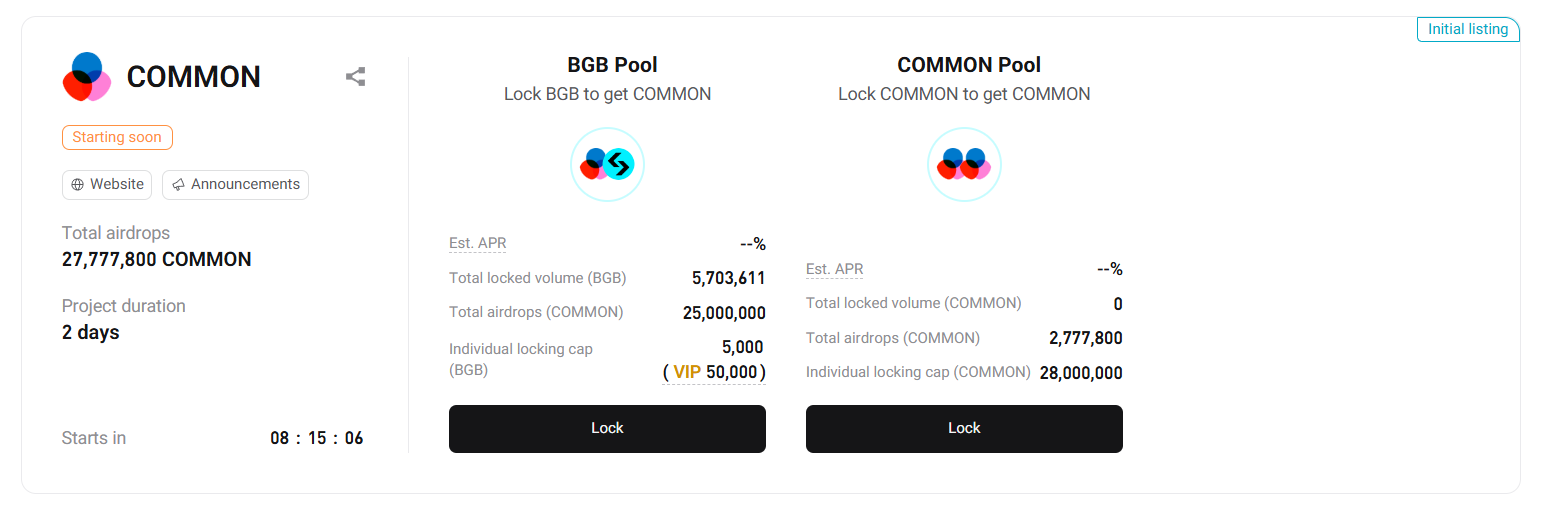The width and height of the screenshot is (1541, 505).
Task: Click the globe icon on Website button
Action: (x=77, y=185)
